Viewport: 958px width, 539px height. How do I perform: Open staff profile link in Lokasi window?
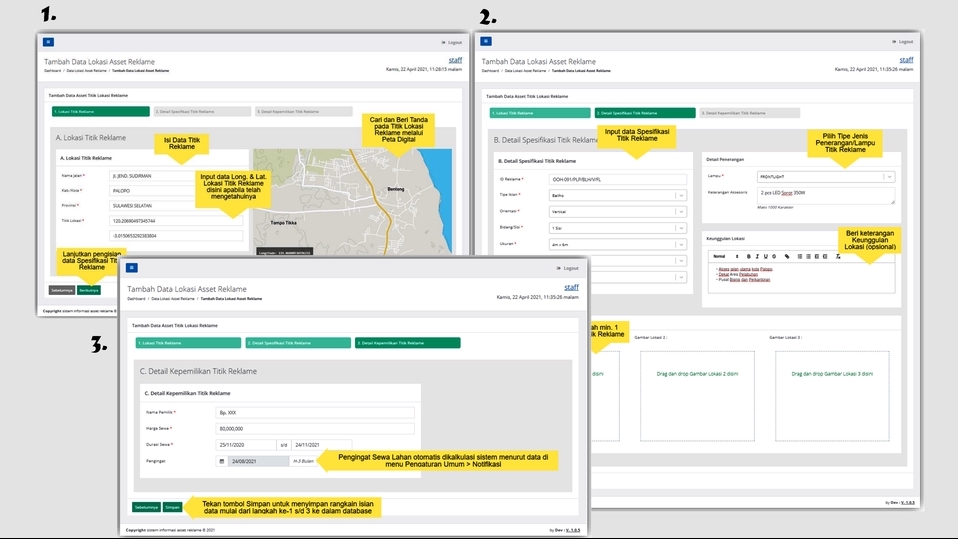coord(455,60)
